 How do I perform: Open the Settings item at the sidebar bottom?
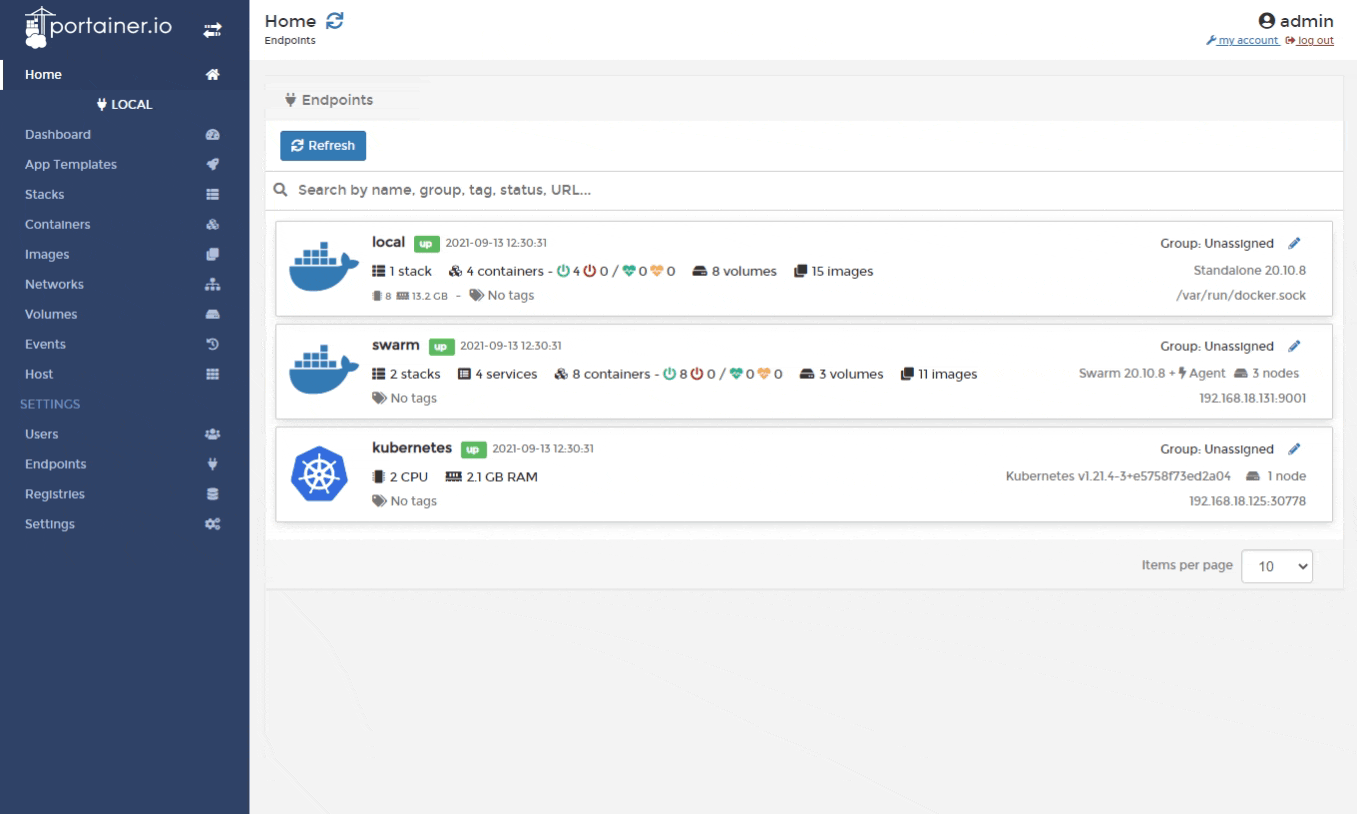[x=50, y=525]
